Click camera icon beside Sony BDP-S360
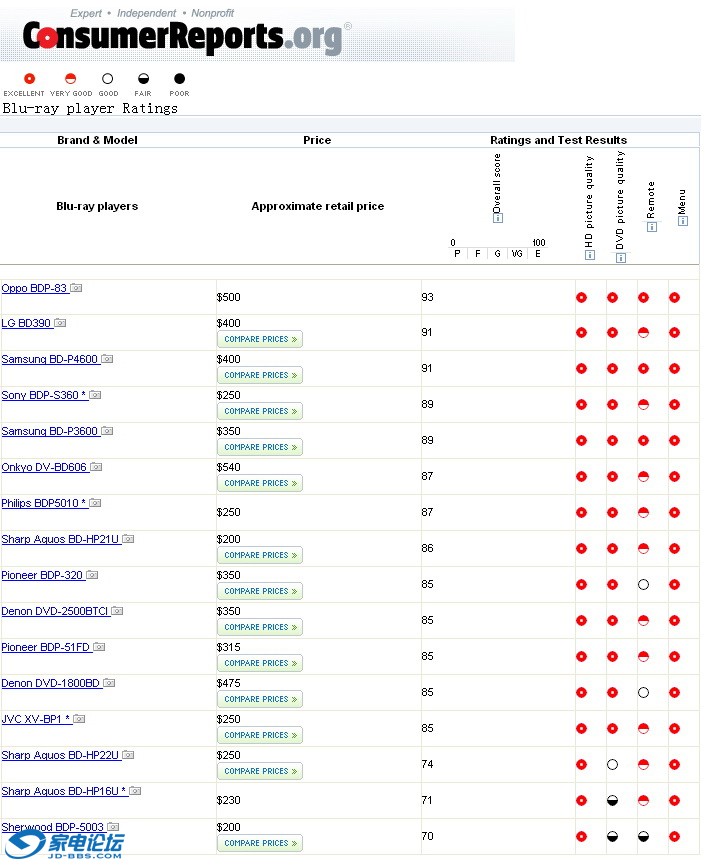The image size is (707, 865). click(95, 395)
